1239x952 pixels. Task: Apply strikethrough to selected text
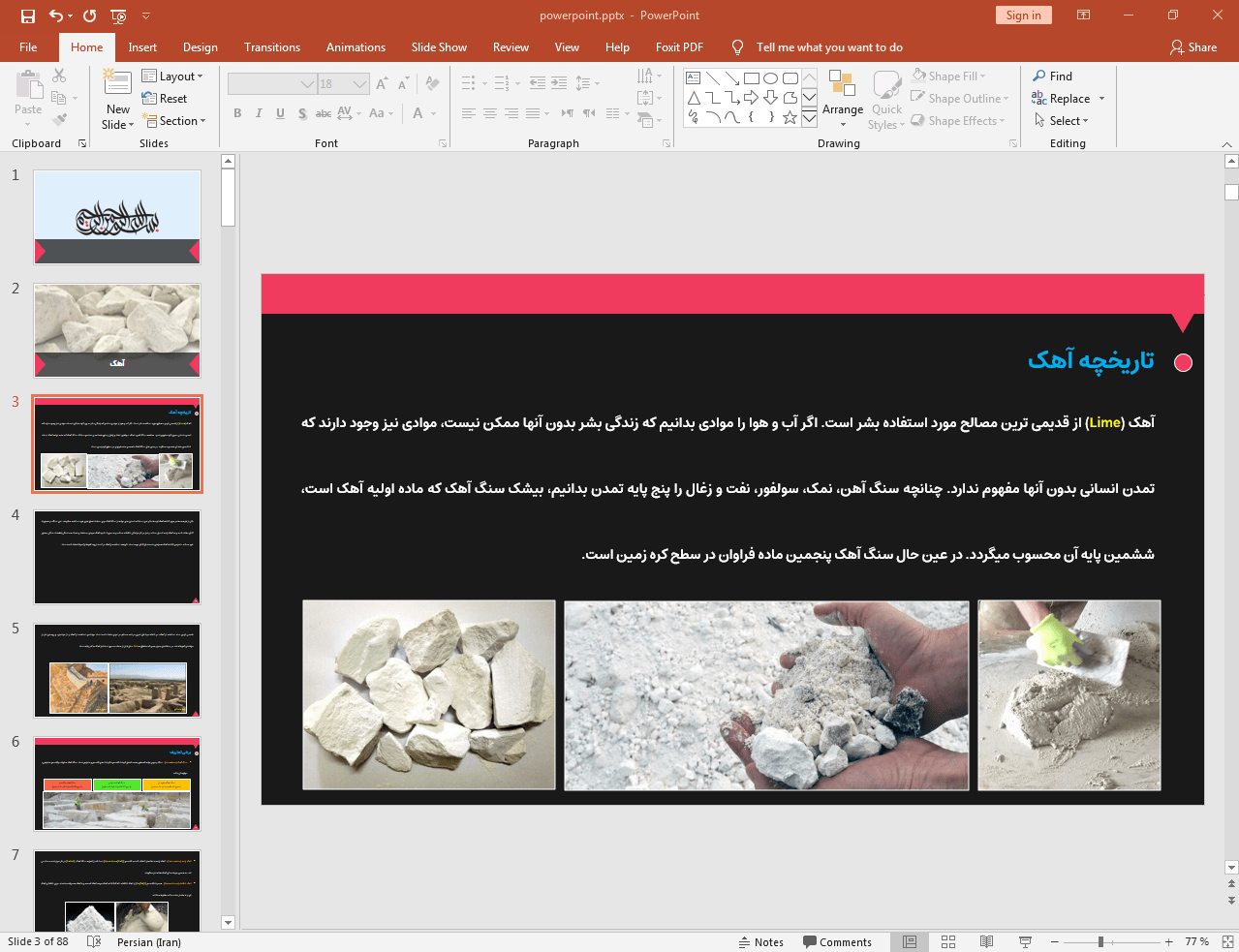pos(323,113)
